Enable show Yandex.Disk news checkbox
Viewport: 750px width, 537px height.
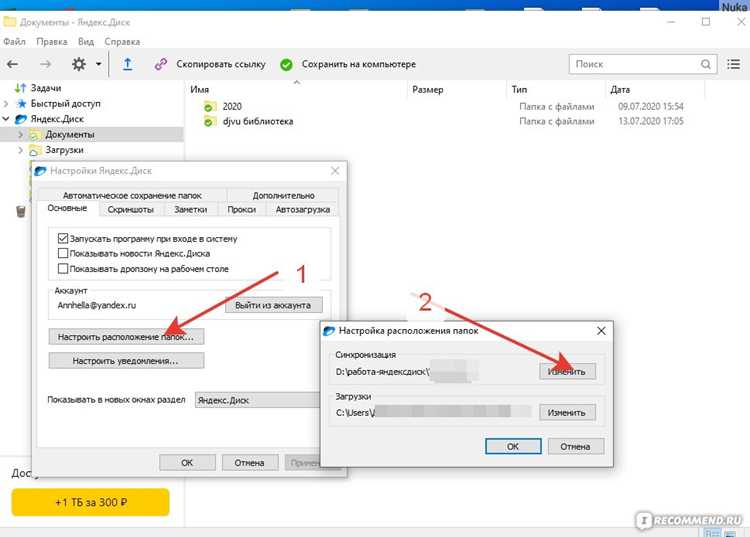[63, 253]
